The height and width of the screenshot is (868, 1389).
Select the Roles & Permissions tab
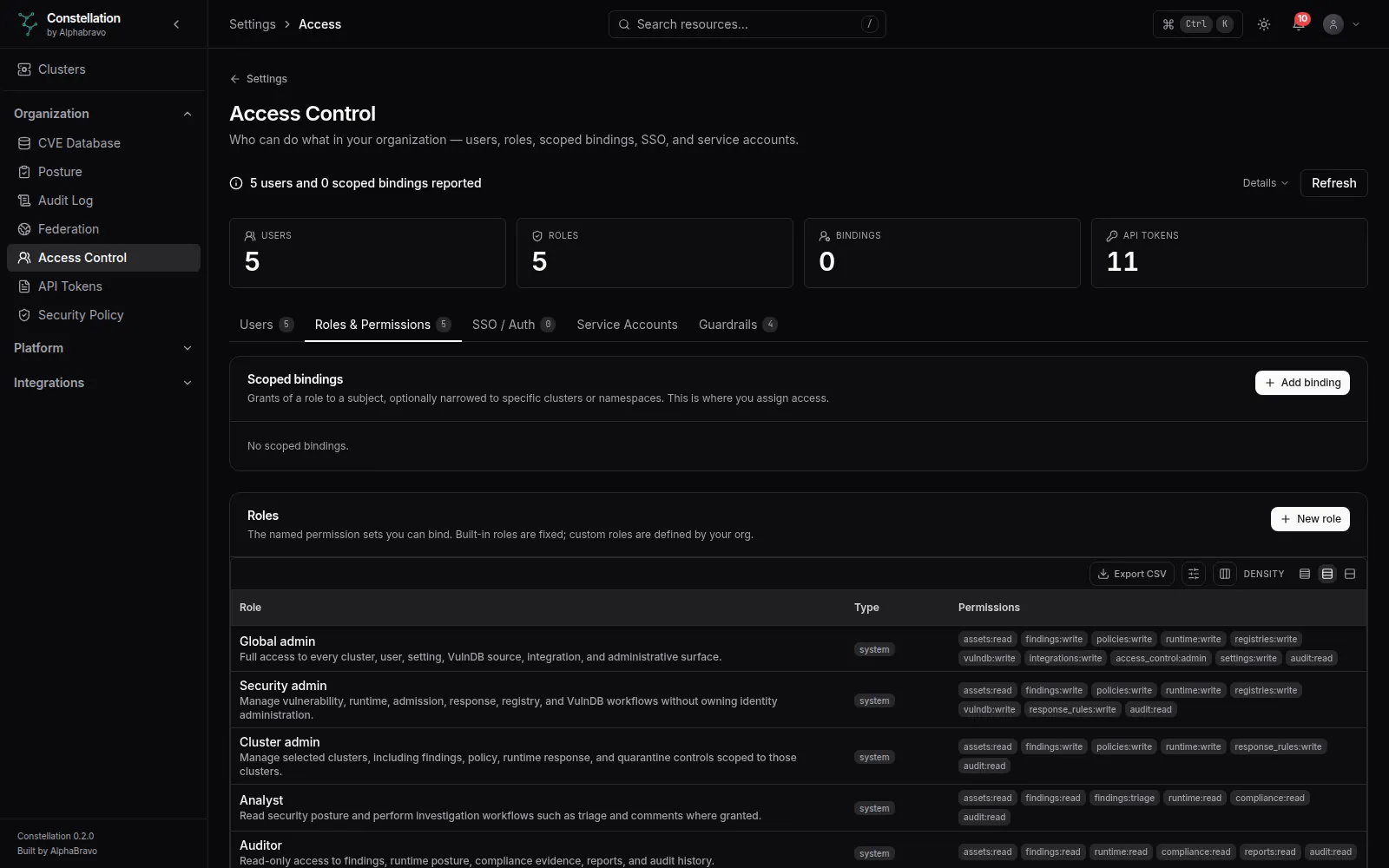point(383,325)
